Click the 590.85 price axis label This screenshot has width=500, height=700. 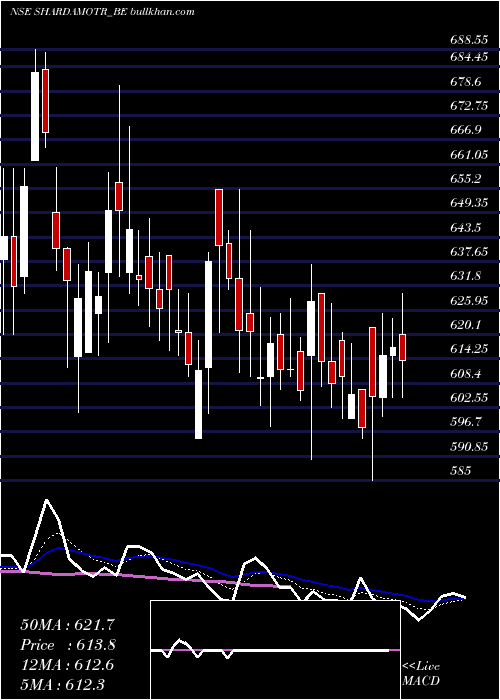click(468, 446)
